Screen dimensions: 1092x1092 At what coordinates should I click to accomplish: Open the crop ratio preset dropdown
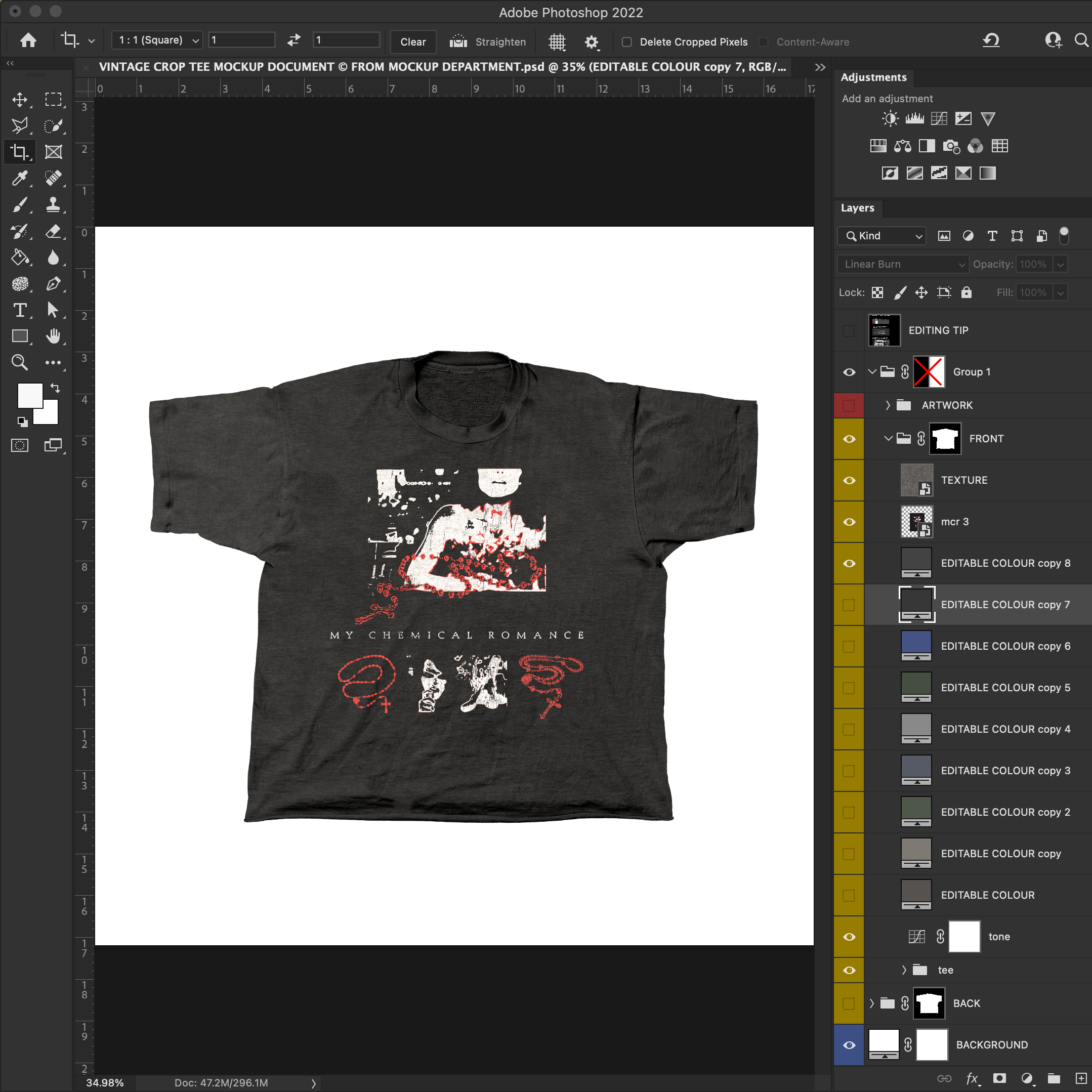point(157,40)
